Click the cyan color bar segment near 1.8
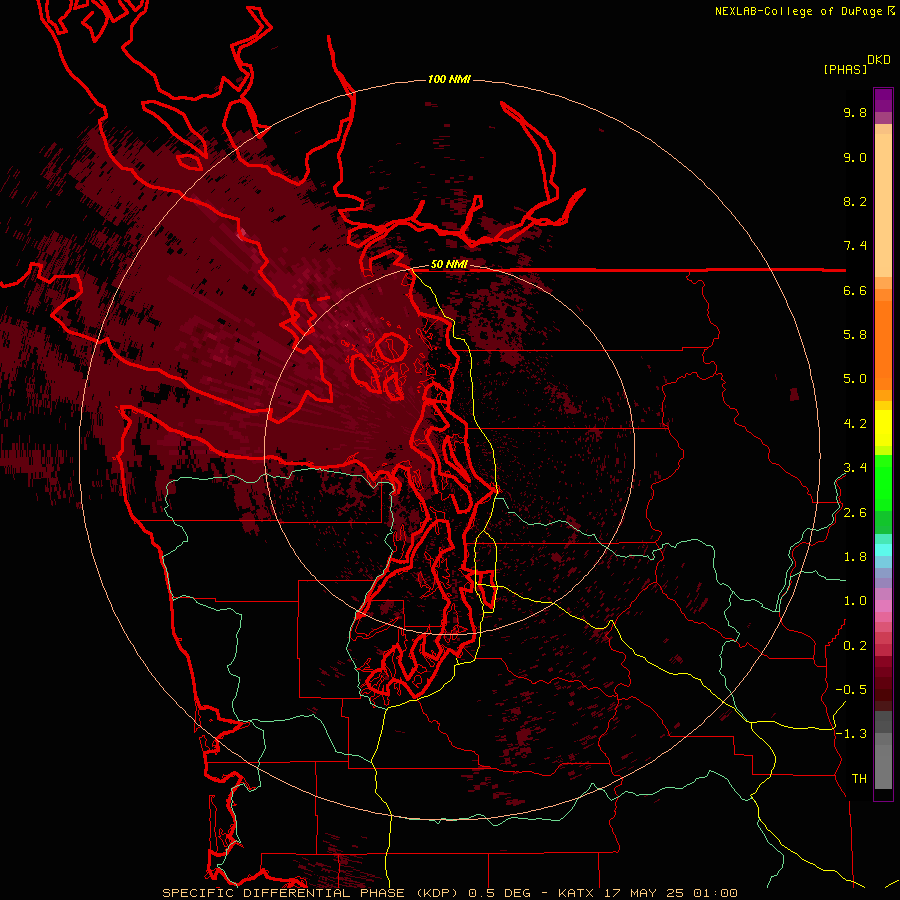The width and height of the screenshot is (900, 900). tap(883, 550)
